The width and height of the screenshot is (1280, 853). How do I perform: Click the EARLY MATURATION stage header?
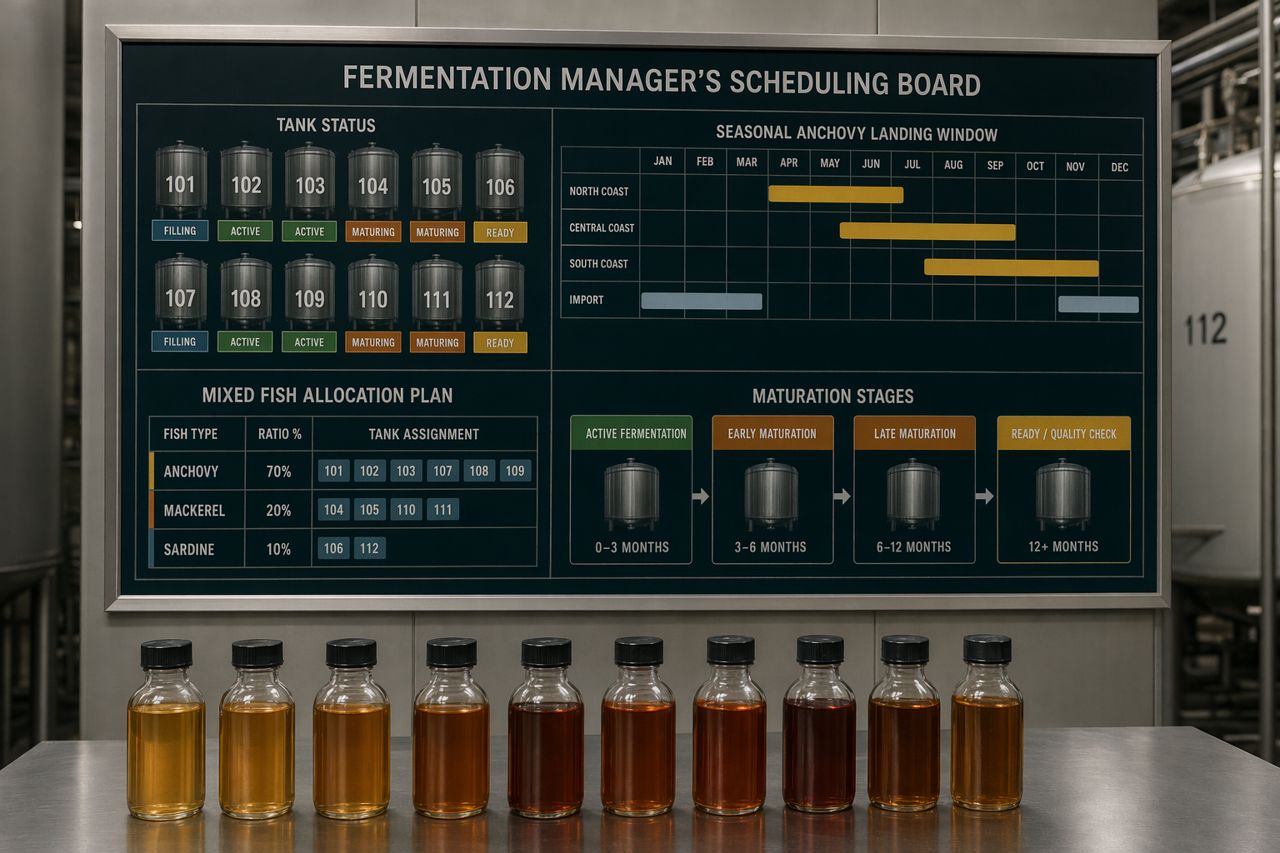pos(772,433)
